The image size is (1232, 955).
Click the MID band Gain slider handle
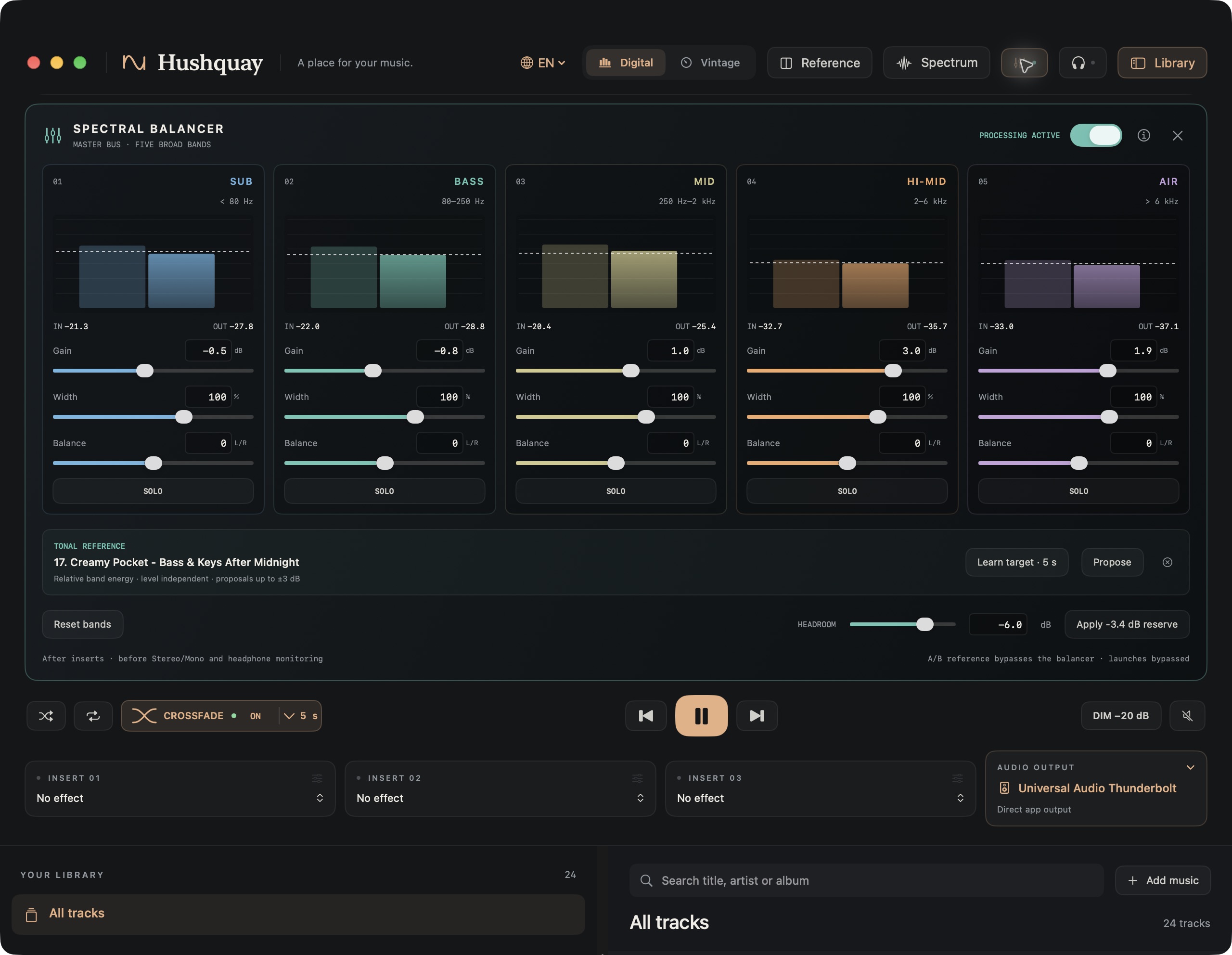(630, 371)
